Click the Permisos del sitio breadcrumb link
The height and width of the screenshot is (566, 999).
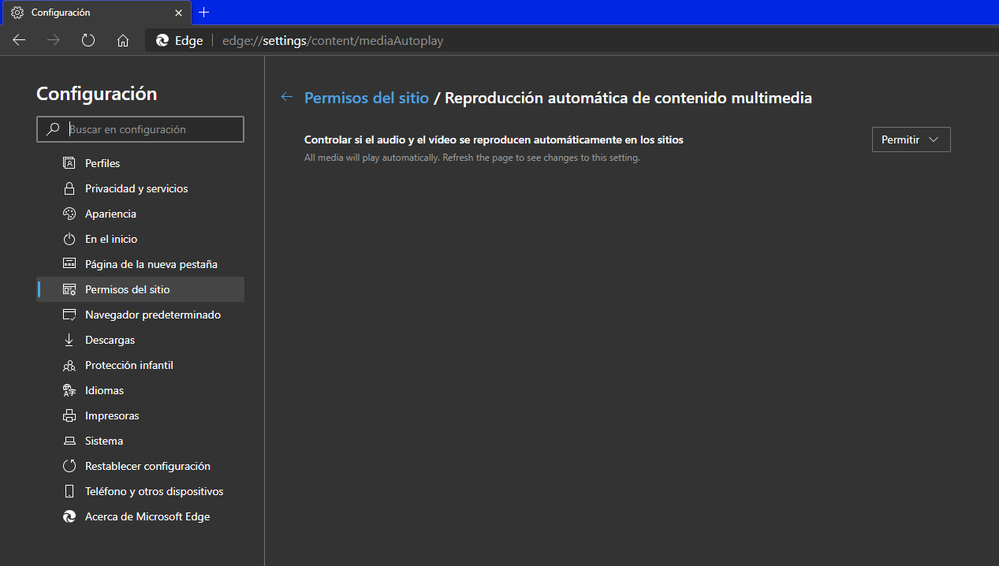(366, 98)
